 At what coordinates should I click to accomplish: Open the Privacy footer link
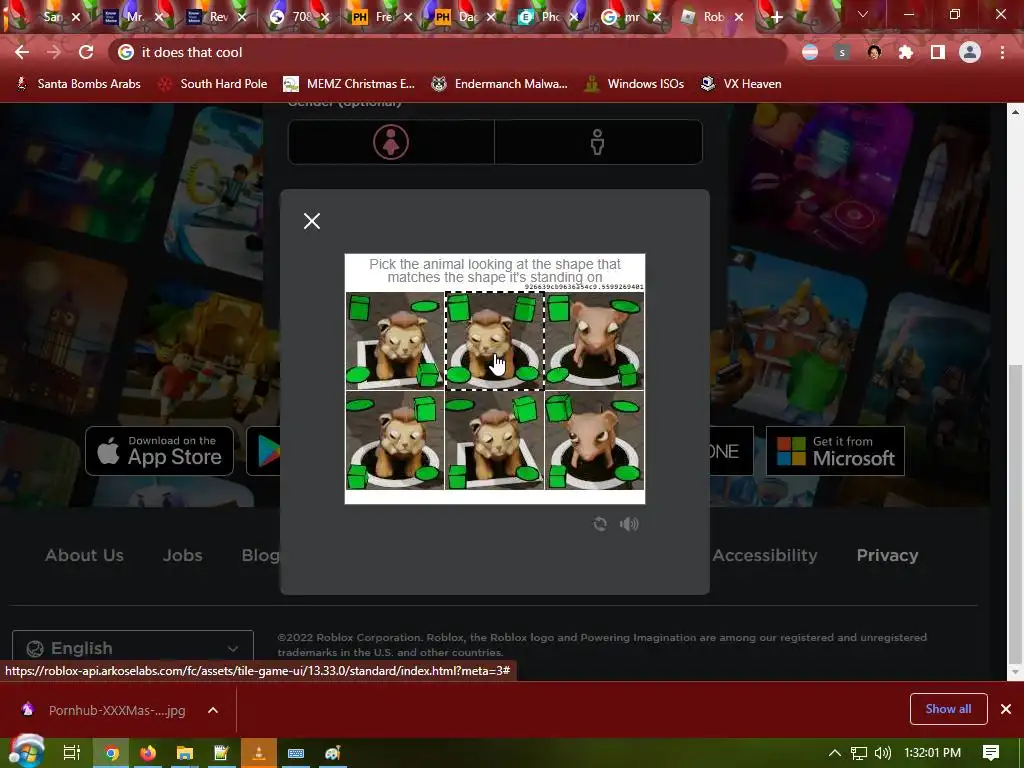pos(887,555)
